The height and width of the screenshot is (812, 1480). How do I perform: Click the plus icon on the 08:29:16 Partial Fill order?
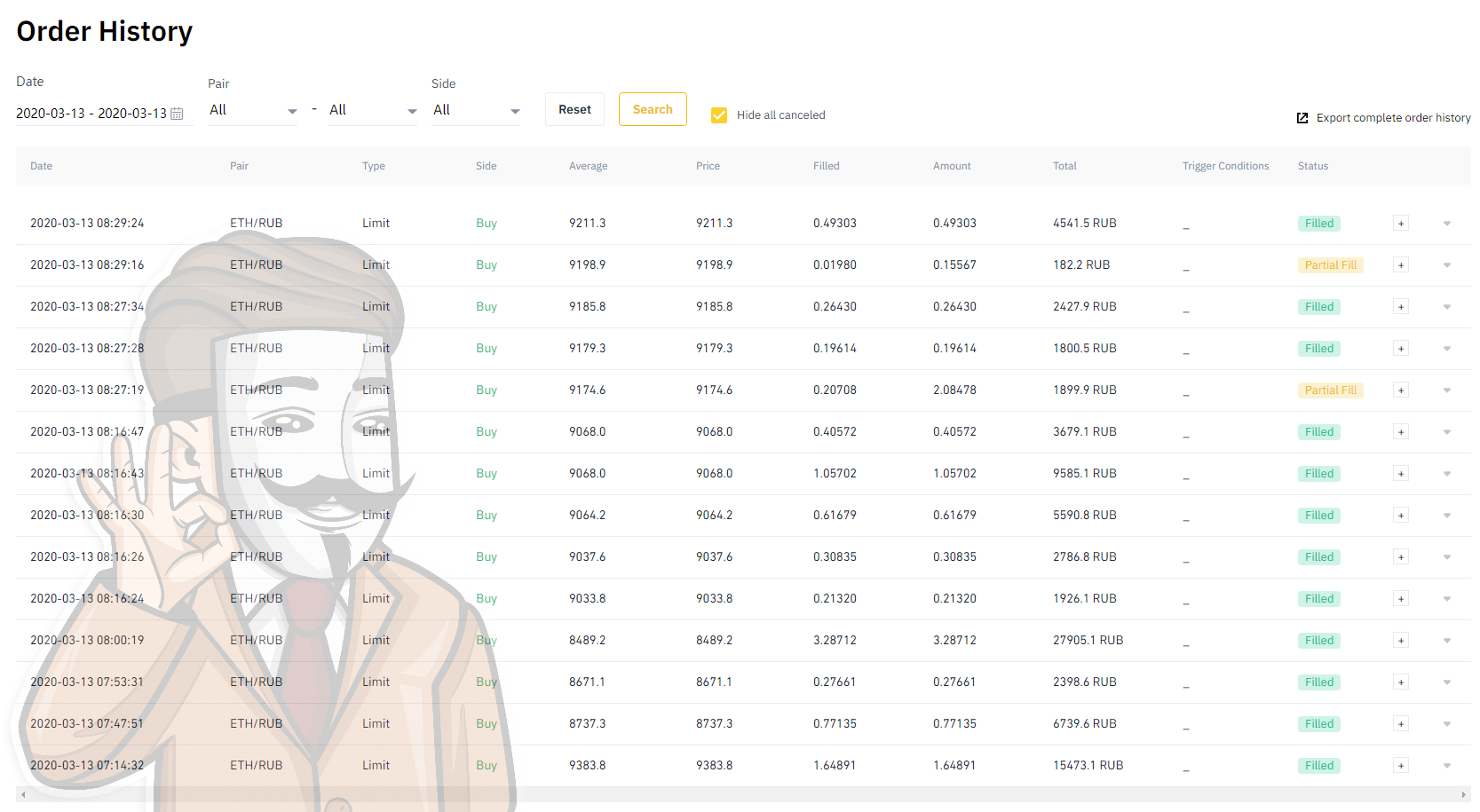(1401, 265)
